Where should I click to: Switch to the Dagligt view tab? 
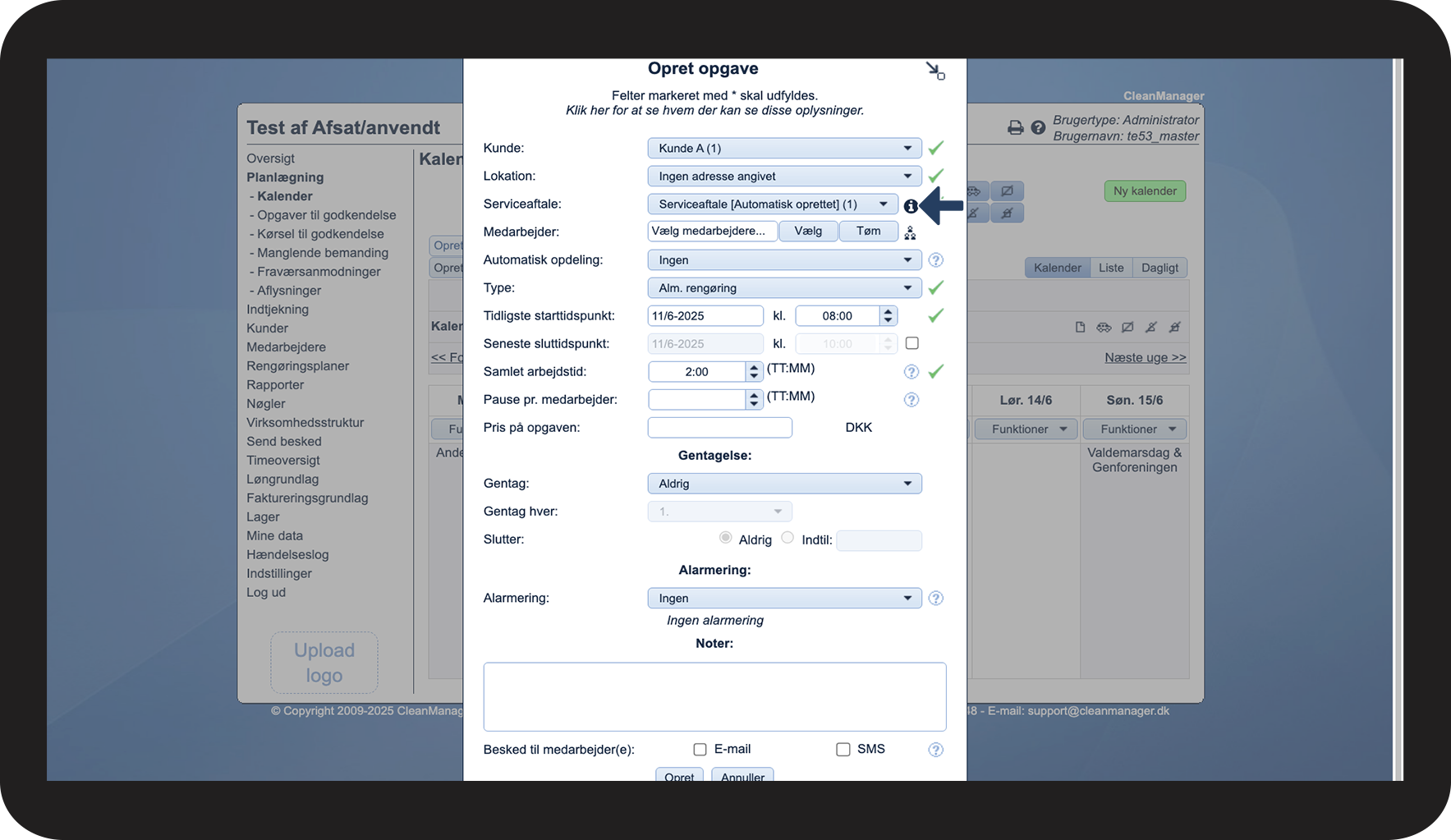click(x=1159, y=268)
